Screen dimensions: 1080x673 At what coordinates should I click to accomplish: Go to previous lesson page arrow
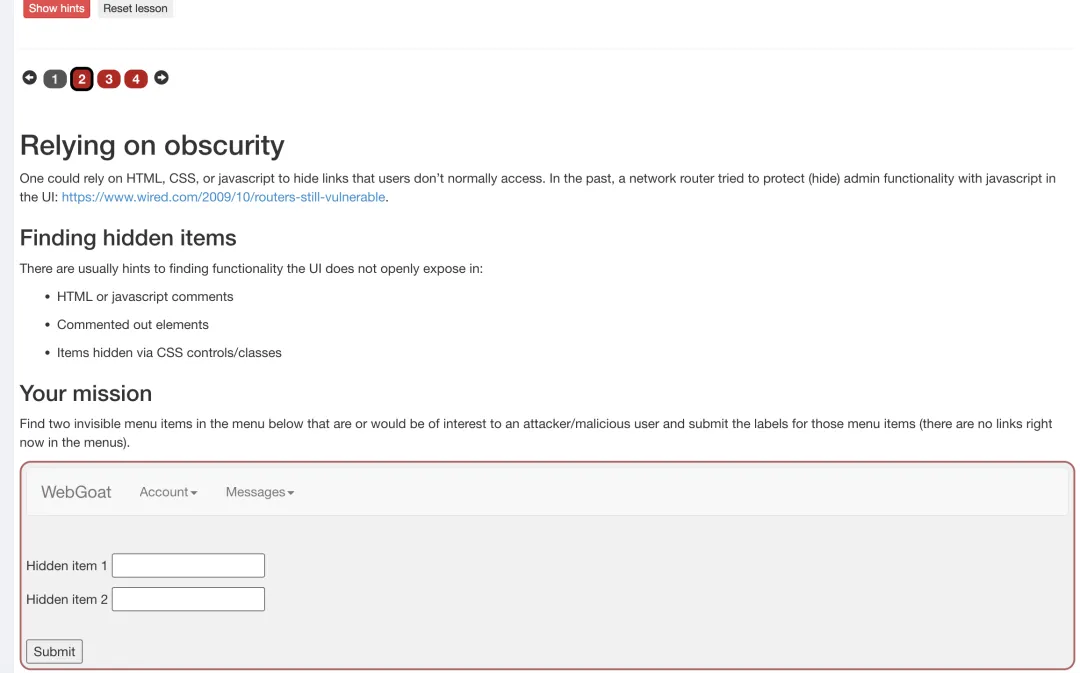click(x=29, y=78)
